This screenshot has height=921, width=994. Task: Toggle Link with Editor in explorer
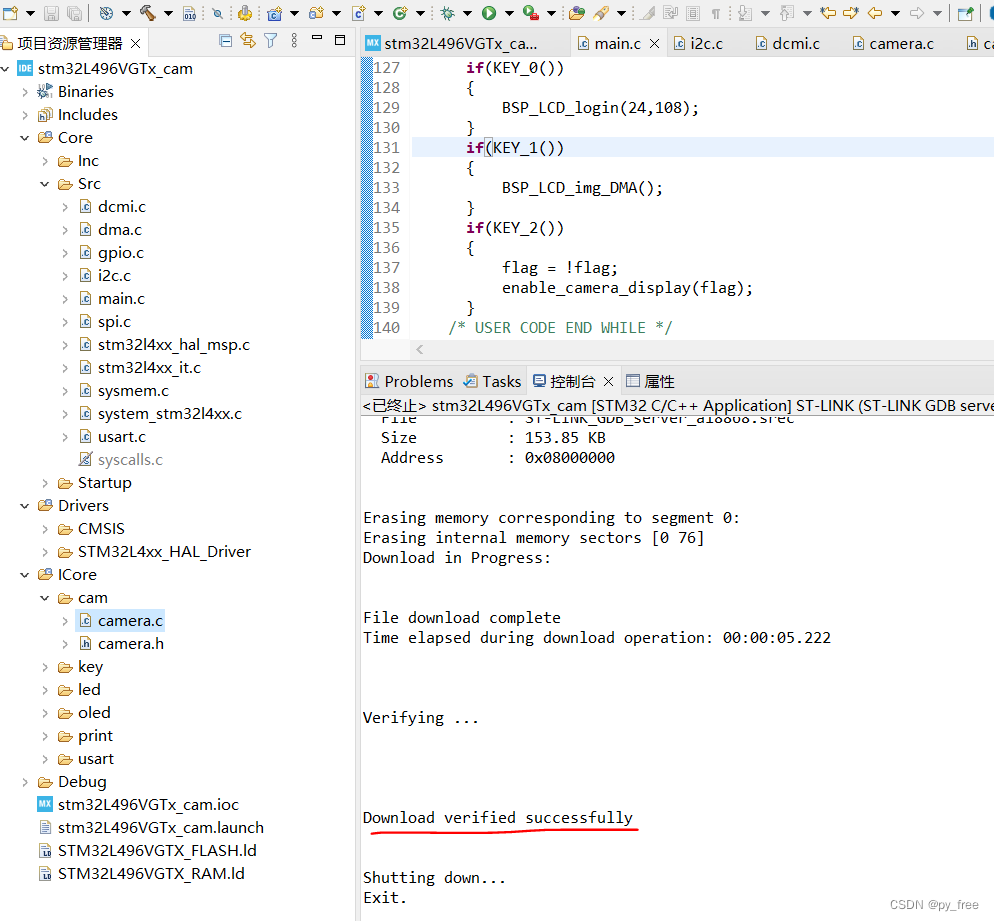pos(247,41)
